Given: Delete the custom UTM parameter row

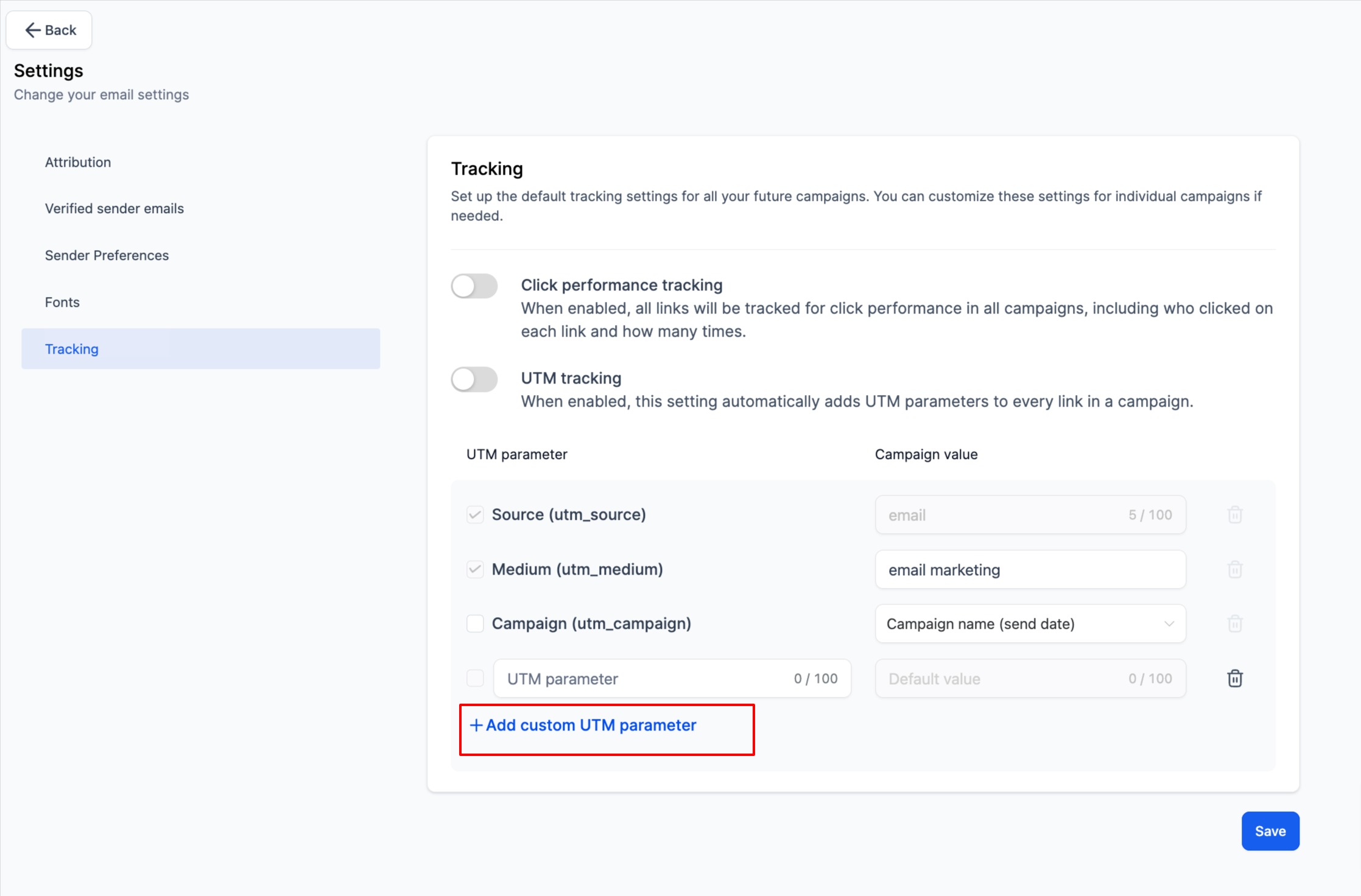Looking at the screenshot, I should (1234, 678).
